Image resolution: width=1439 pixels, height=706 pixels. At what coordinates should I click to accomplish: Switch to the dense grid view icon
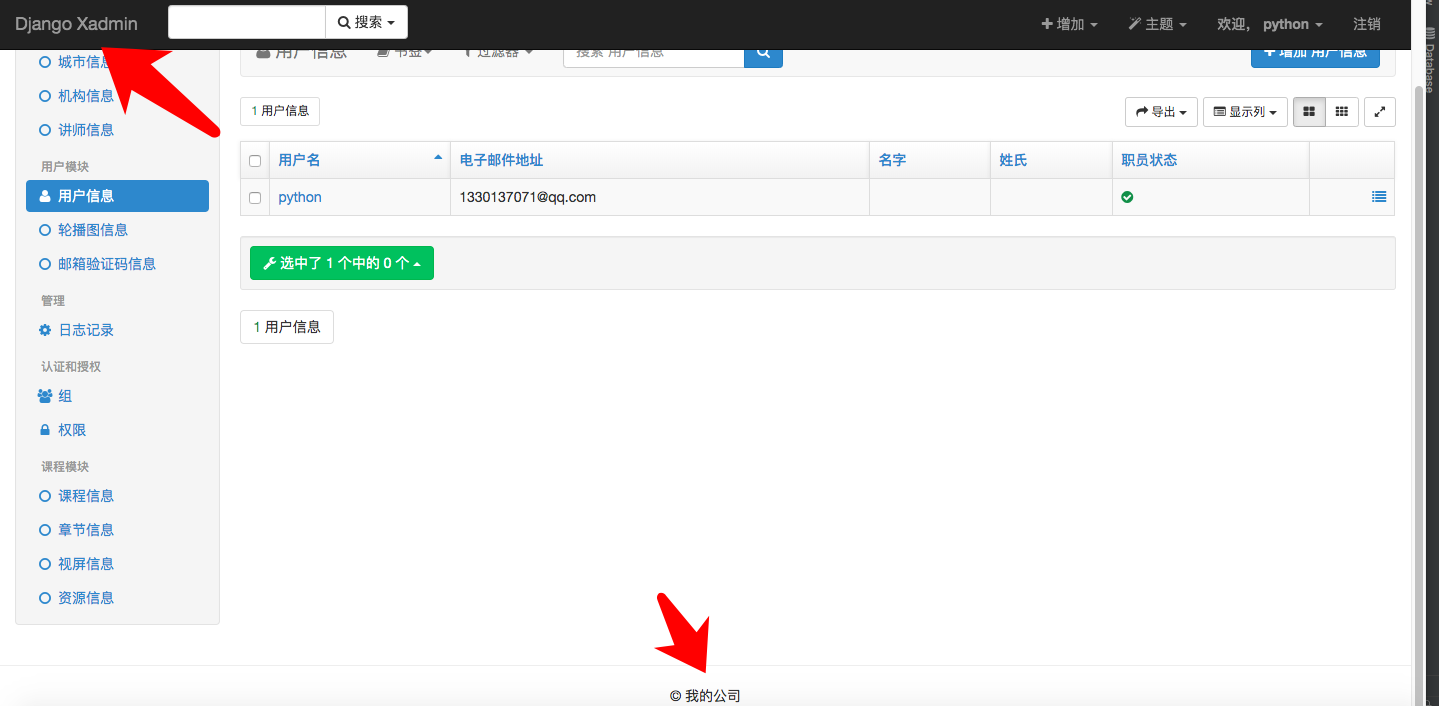point(1341,111)
